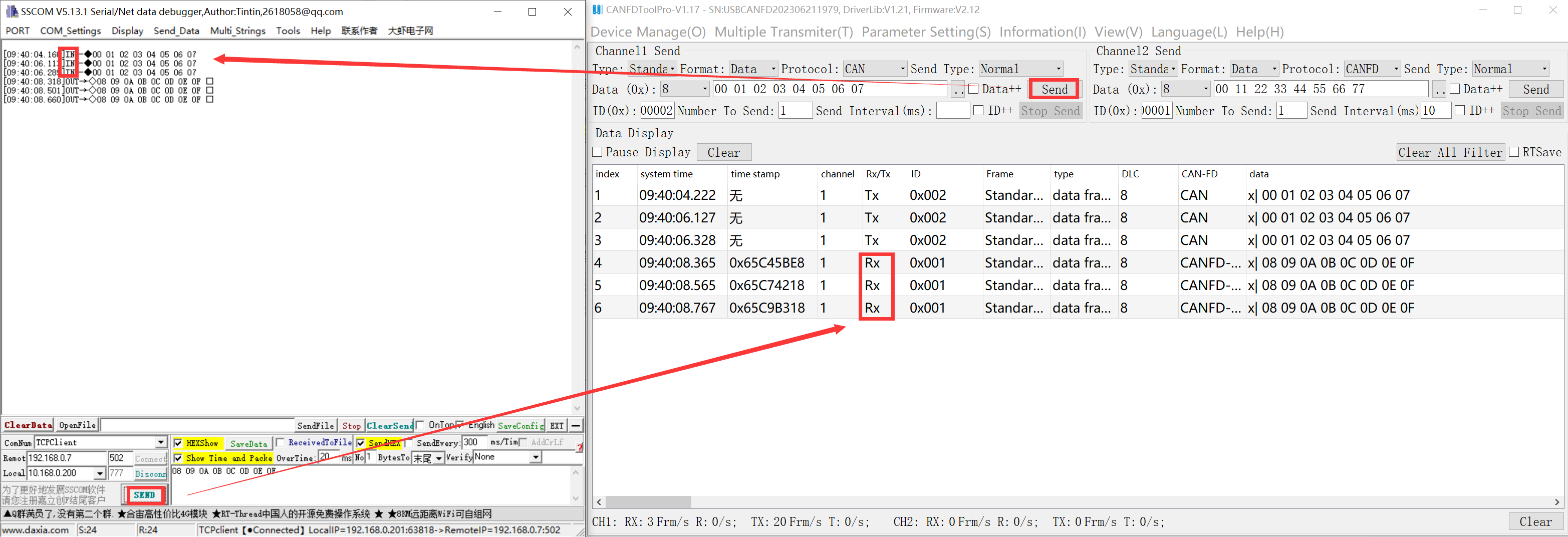Click the dash collapse button beside EXT
1568x537 pixels.
pyautogui.click(x=575, y=426)
